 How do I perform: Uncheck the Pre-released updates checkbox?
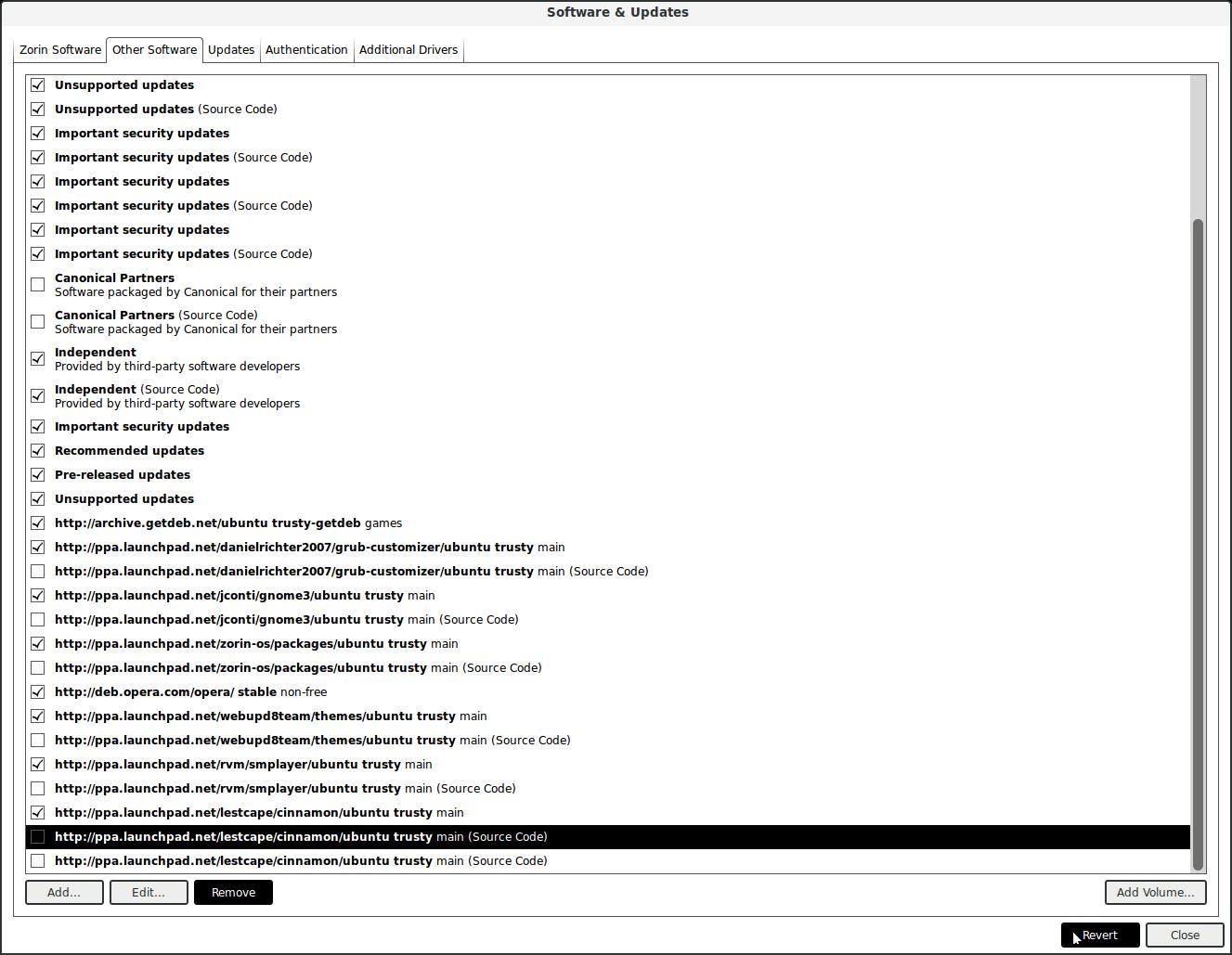tap(38, 475)
